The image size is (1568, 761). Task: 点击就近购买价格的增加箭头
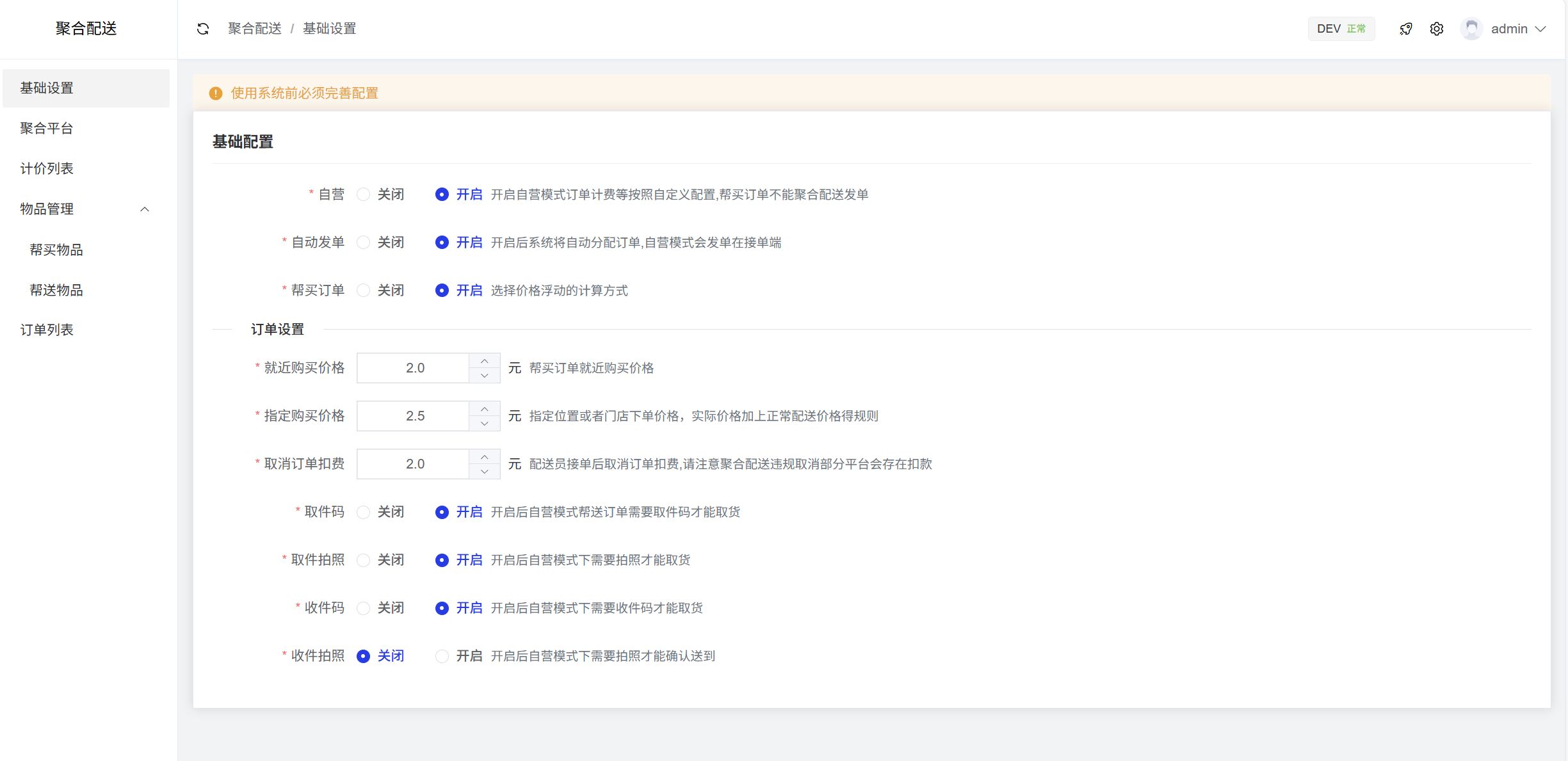pos(485,360)
